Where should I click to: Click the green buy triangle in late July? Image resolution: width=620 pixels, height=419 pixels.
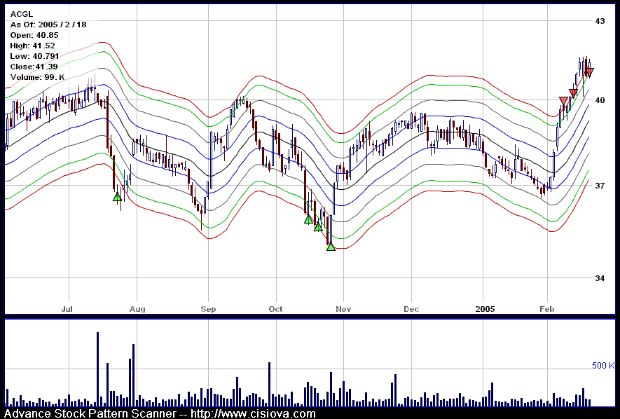(x=117, y=196)
